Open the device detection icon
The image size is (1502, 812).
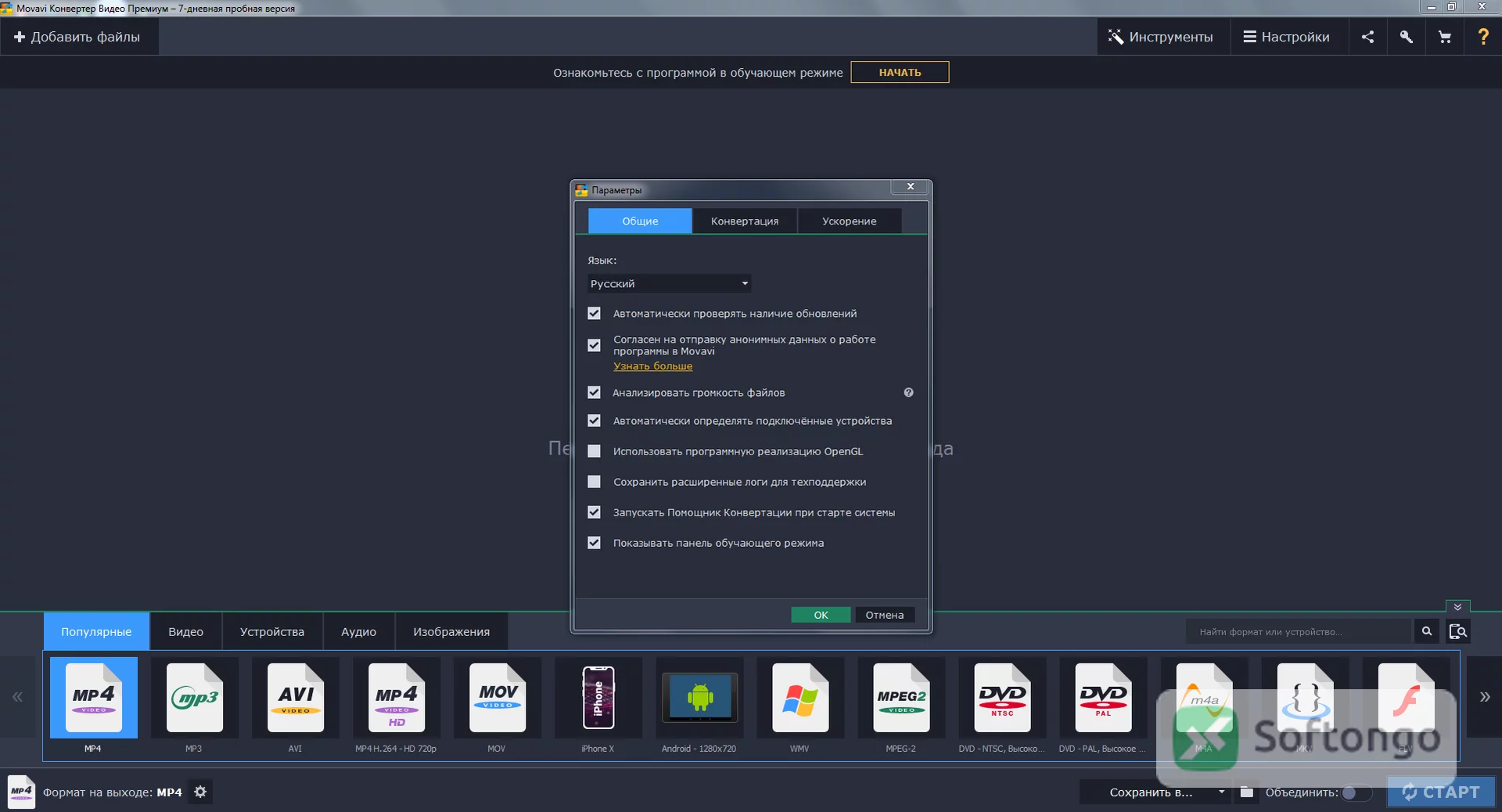click(1457, 631)
